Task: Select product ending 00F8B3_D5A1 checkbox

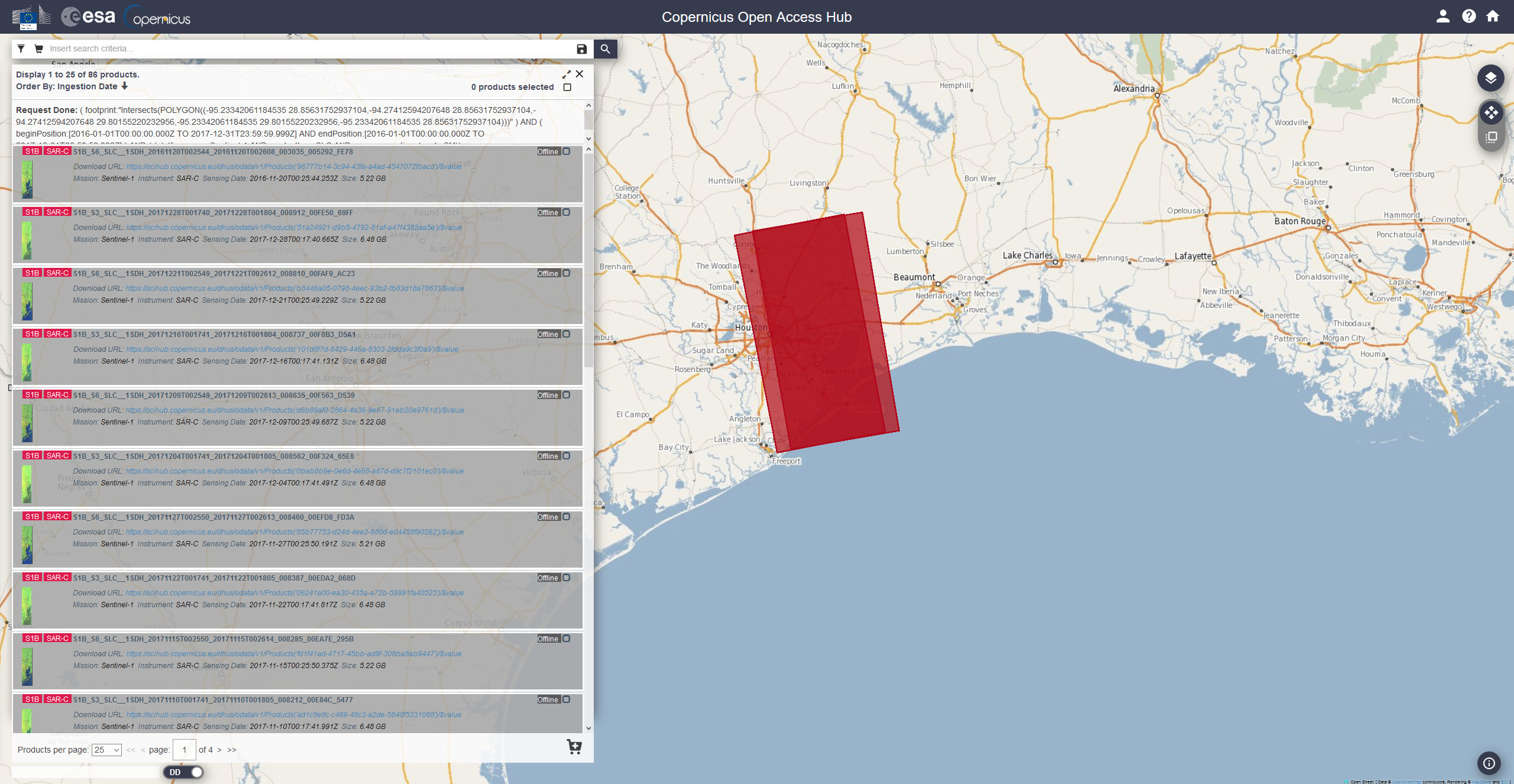Action: click(x=567, y=334)
